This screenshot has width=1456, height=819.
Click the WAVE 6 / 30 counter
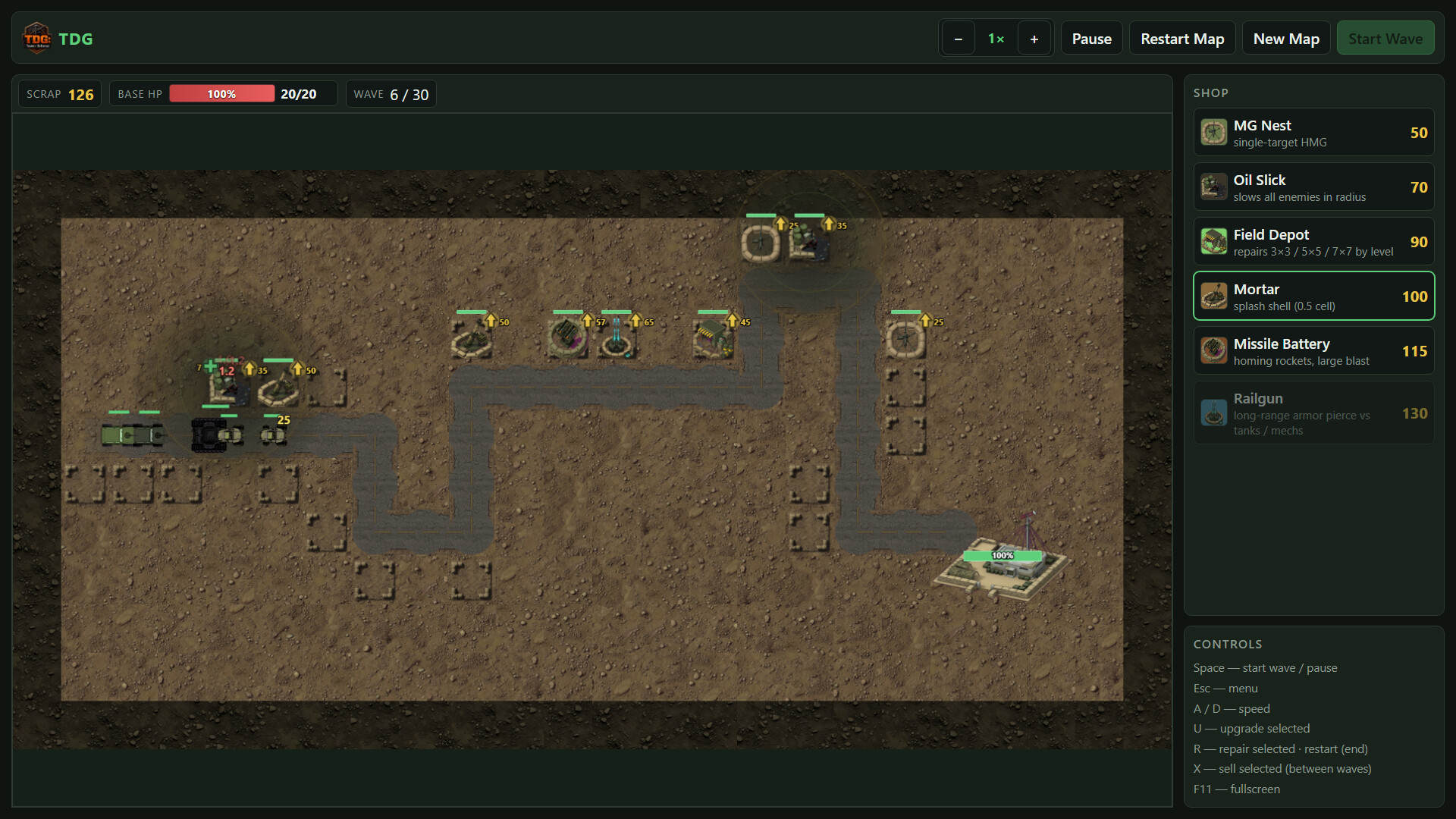tap(391, 94)
